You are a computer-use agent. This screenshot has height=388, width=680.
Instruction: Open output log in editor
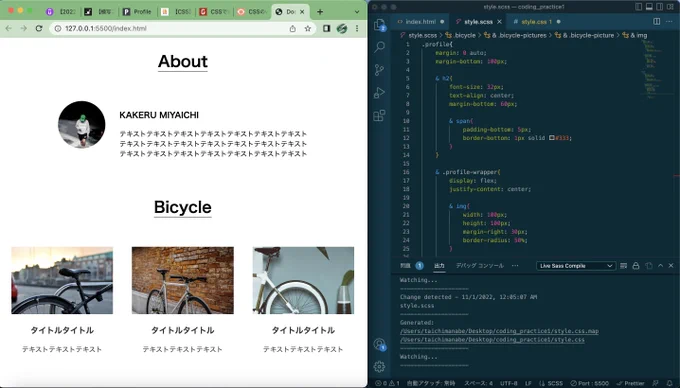(x=649, y=266)
